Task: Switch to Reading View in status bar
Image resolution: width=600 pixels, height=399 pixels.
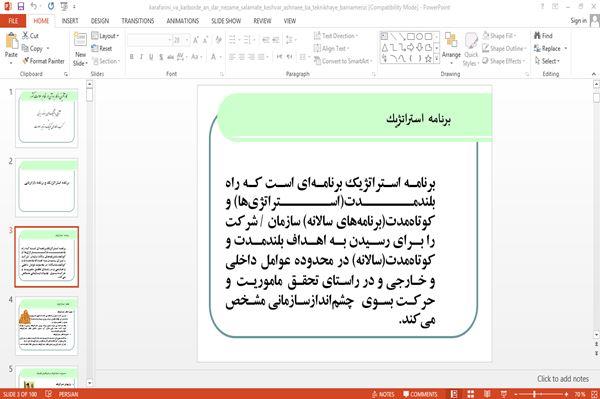Action: 487,394
